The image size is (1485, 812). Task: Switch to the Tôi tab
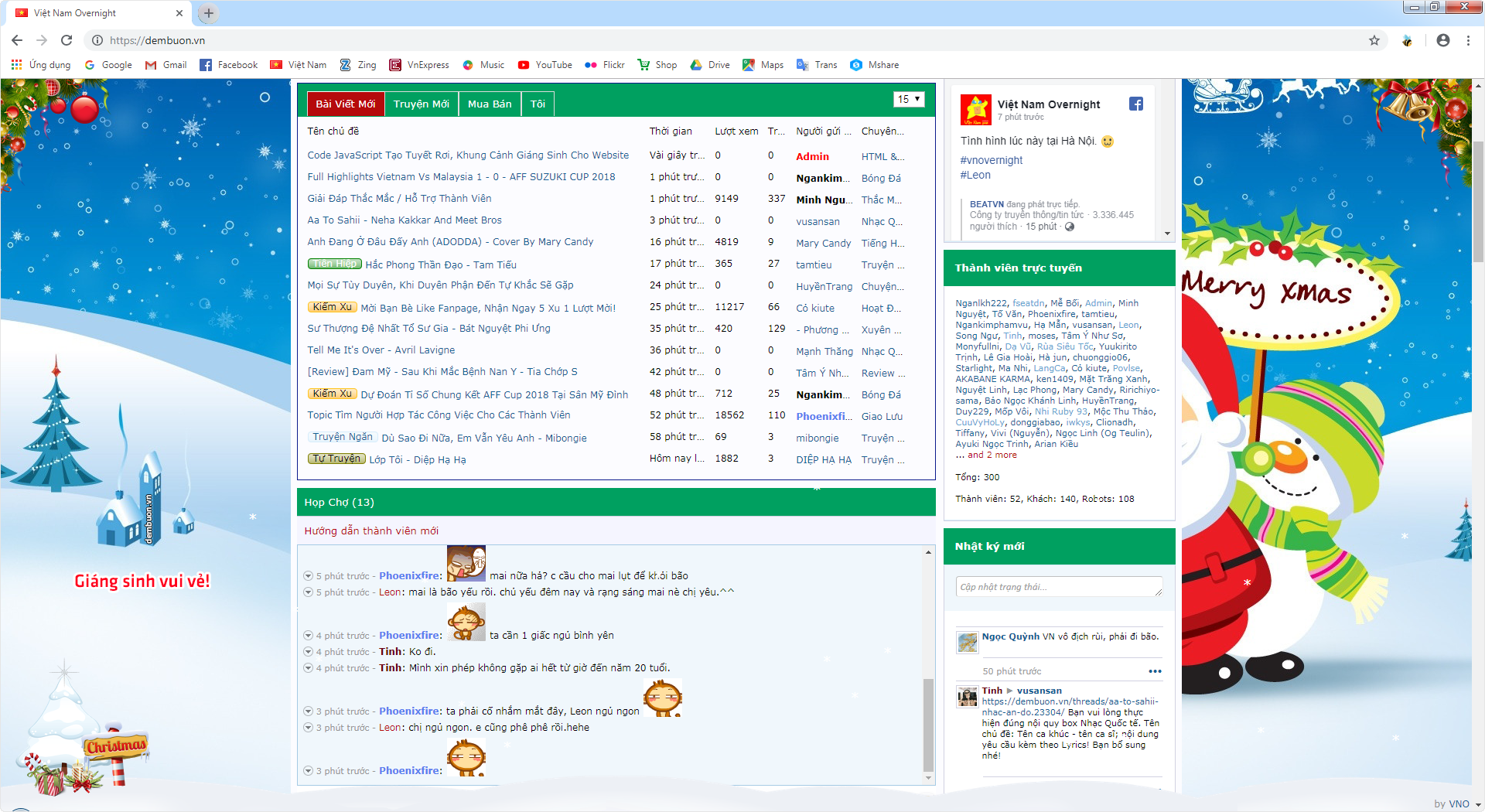[x=538, y=104]
